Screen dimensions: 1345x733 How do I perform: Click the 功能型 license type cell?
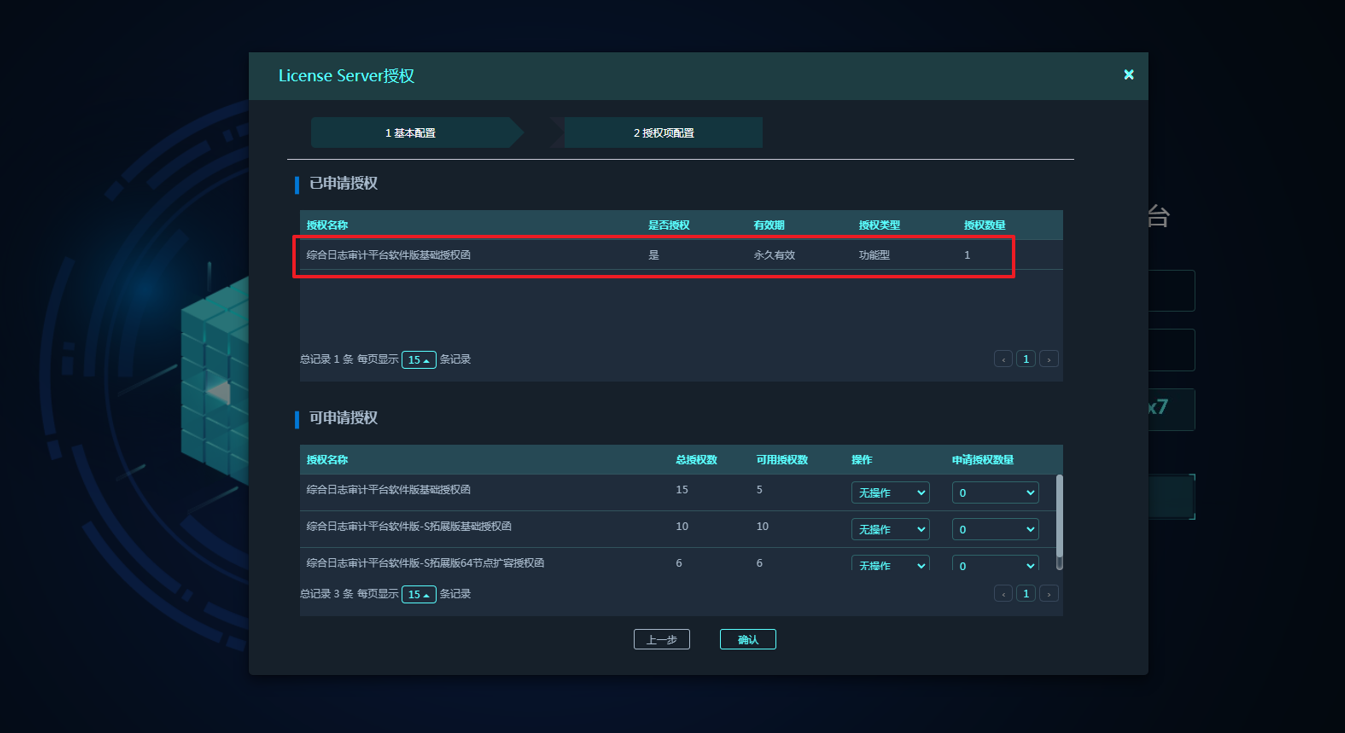[874, 255]
